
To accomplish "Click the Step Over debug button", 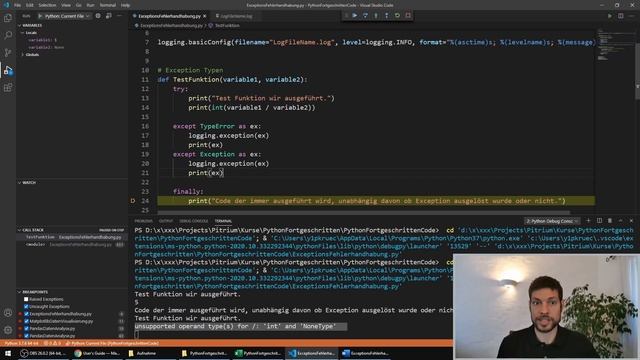I will point(365,16).
